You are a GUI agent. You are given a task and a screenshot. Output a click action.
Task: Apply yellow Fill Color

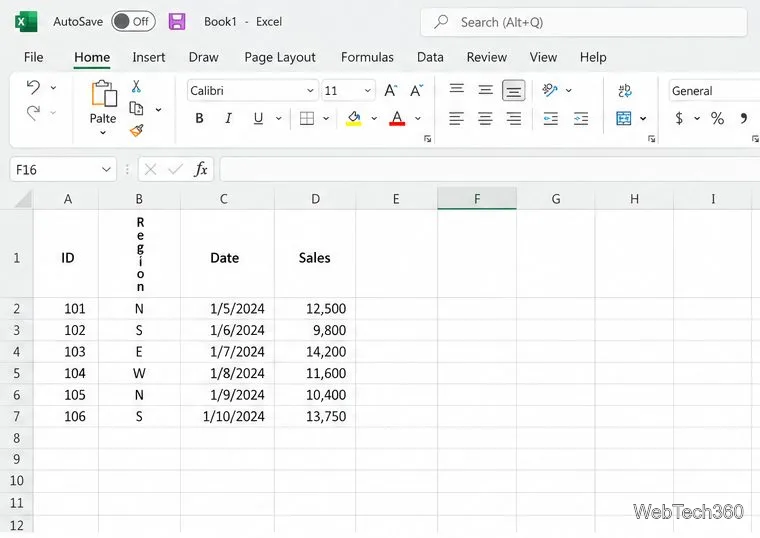coord(354,118)
